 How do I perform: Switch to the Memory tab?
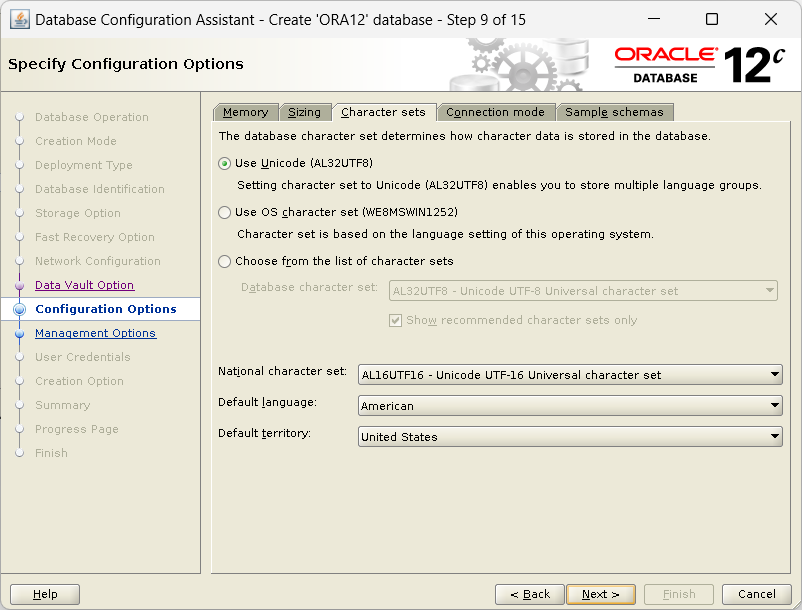coord(246,112)
